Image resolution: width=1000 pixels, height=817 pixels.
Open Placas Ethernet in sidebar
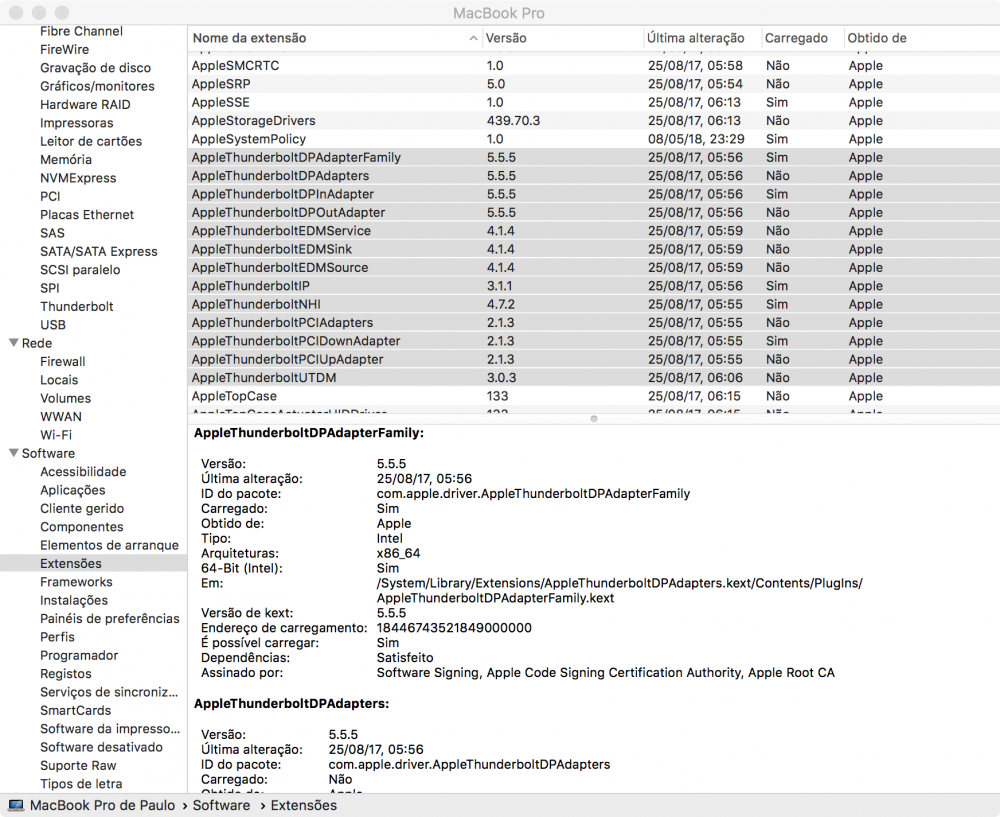tap(87, 215)
